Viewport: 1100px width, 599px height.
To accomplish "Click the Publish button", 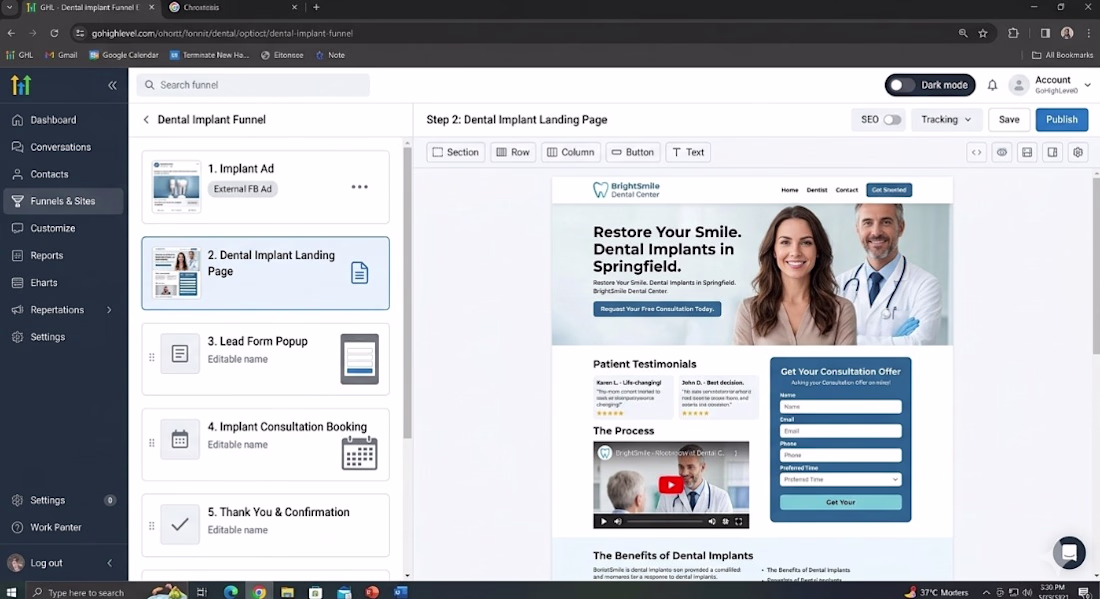I will 1061,120.
